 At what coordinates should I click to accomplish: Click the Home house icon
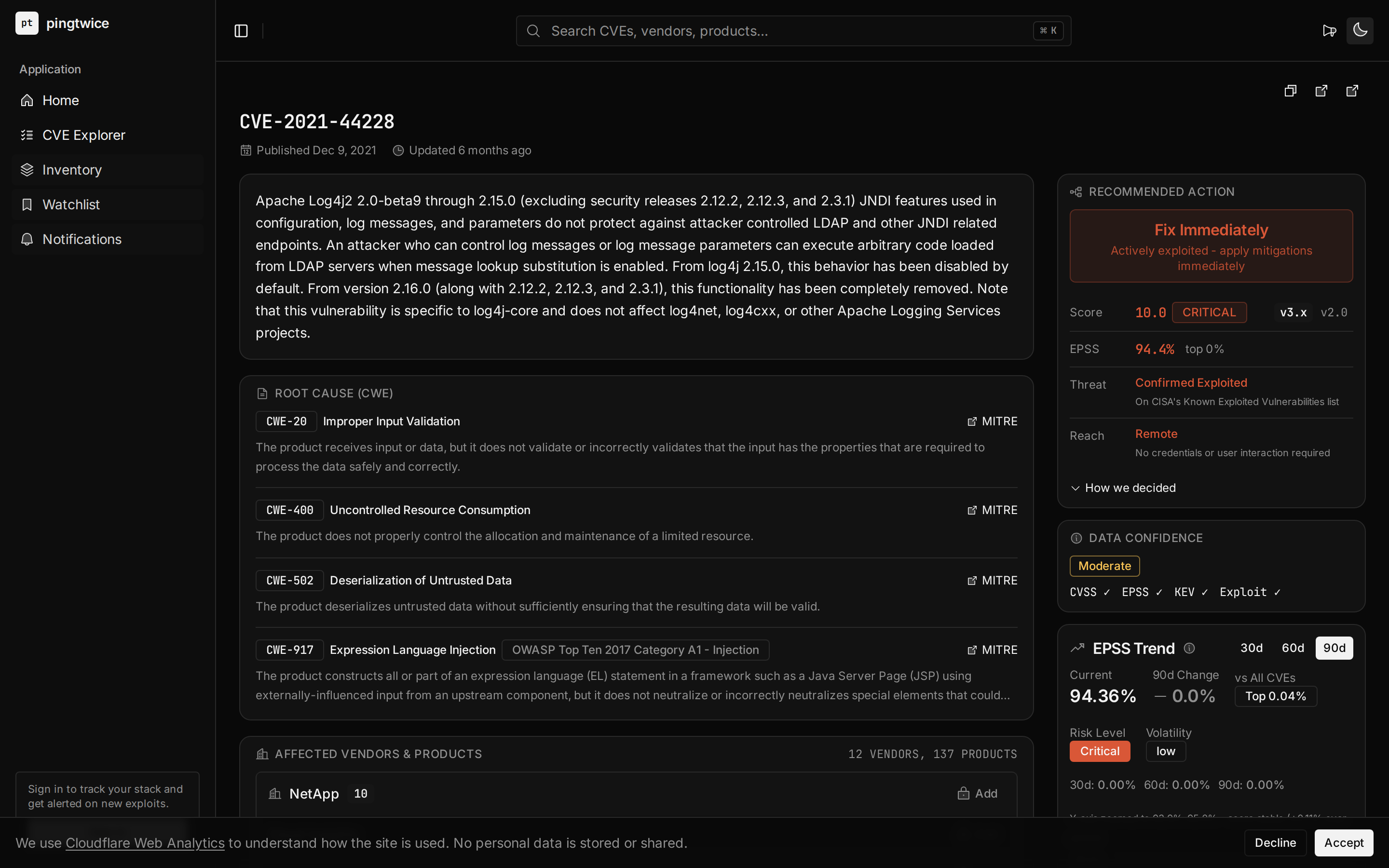pos(27,100)
